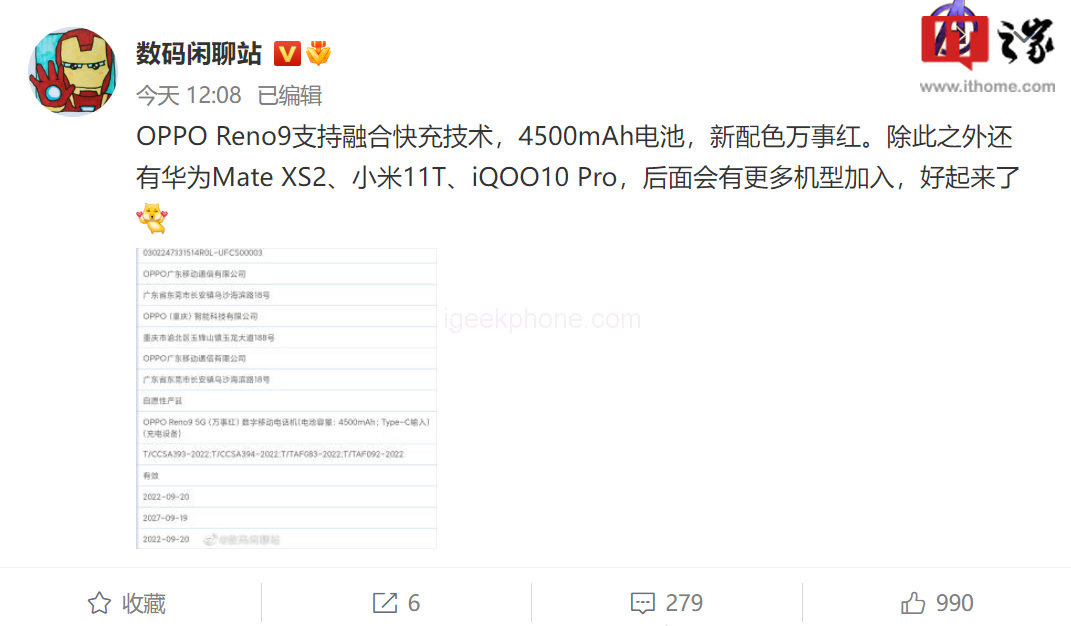Click the OPPO Reno9 post text
This screenshot has width=1071, height=626.
[577, 156]
